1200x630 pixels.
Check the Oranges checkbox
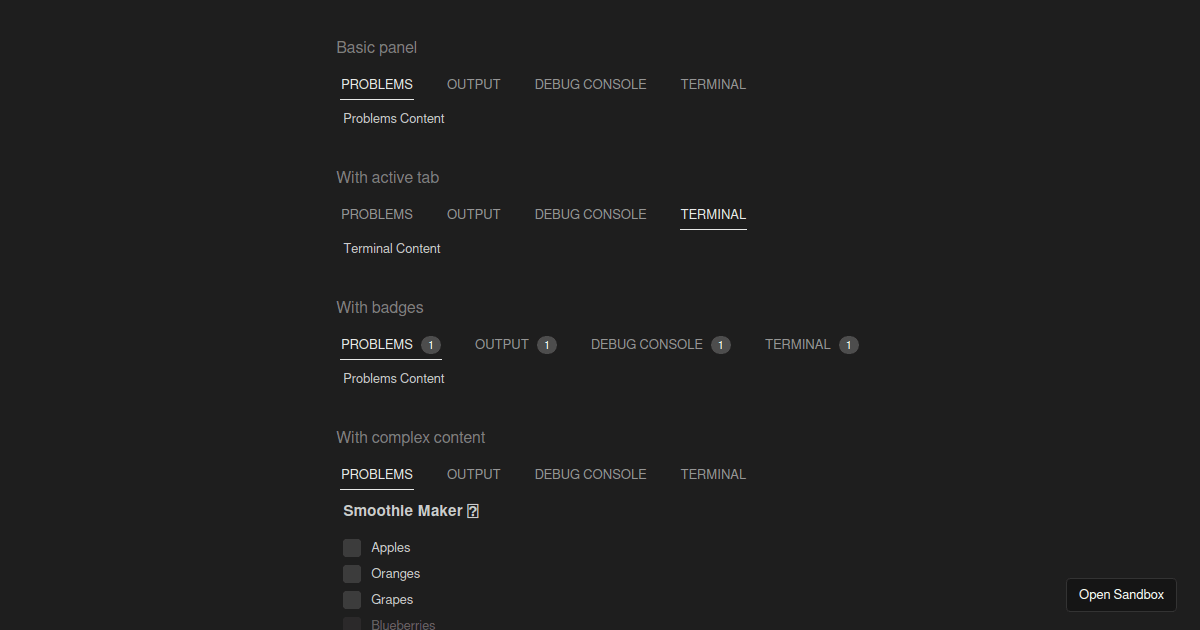pos(352,573)
